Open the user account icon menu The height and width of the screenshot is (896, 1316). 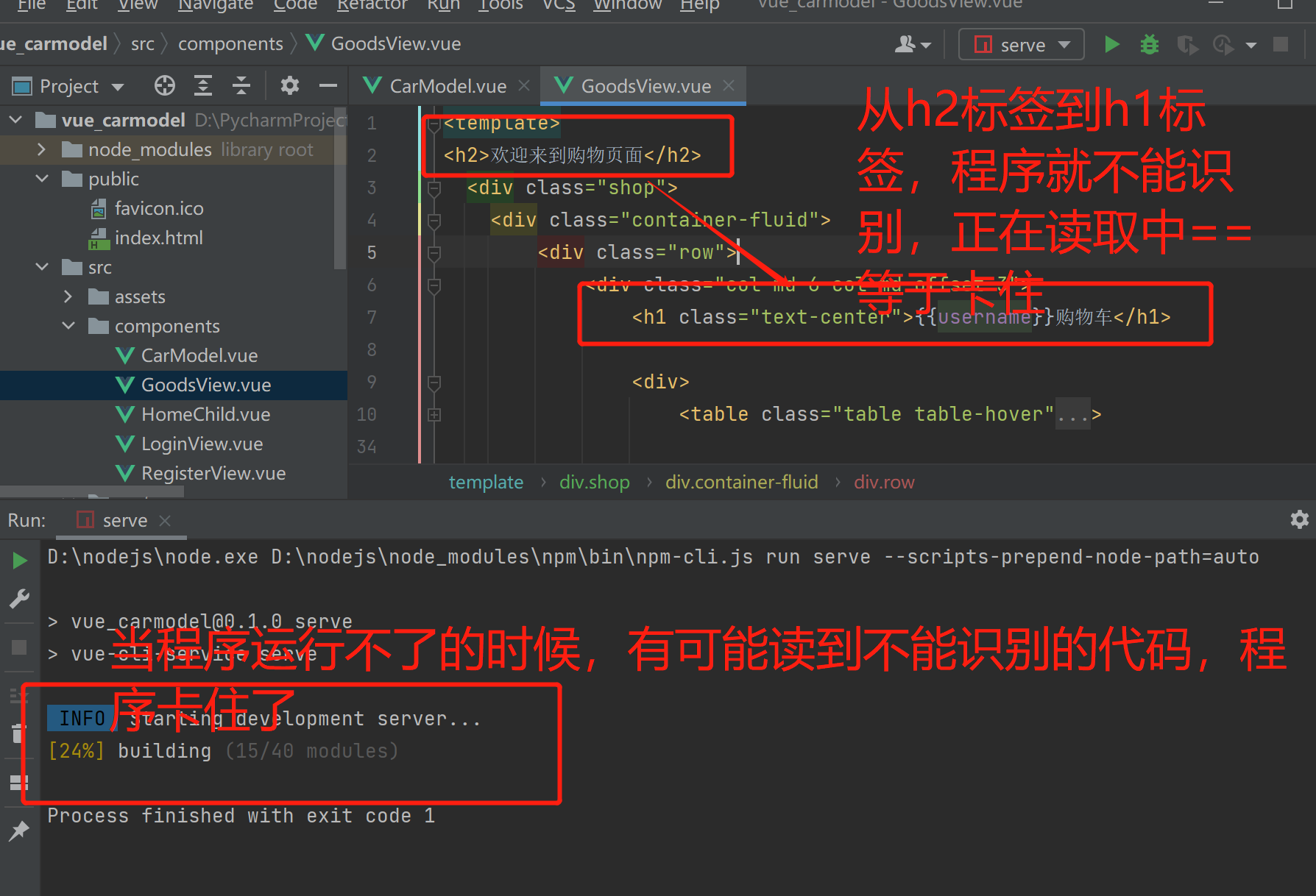[x=913, y=45]
